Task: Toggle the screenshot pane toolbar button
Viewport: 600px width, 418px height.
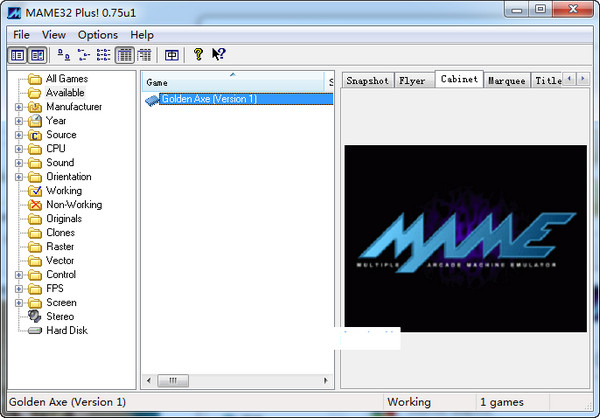Action: click(x=37, y=55)
